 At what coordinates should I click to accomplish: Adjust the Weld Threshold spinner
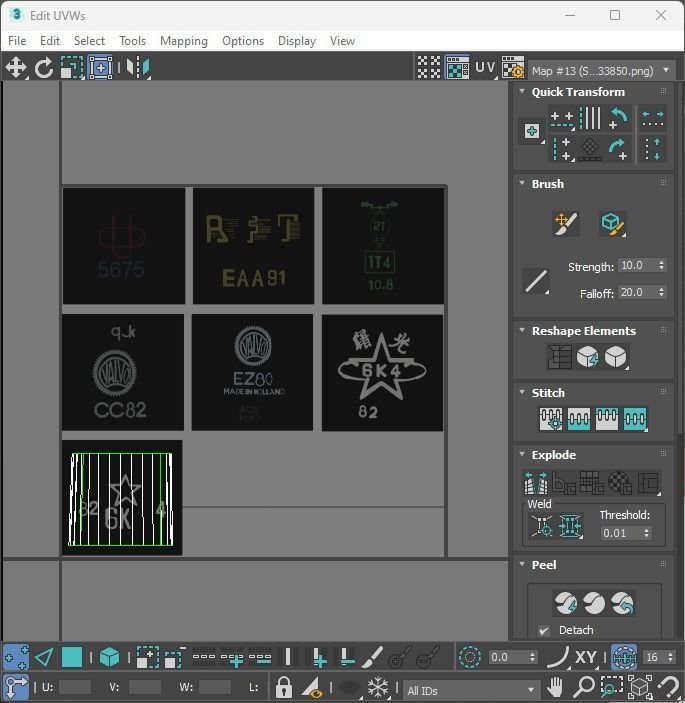(646, 533)
